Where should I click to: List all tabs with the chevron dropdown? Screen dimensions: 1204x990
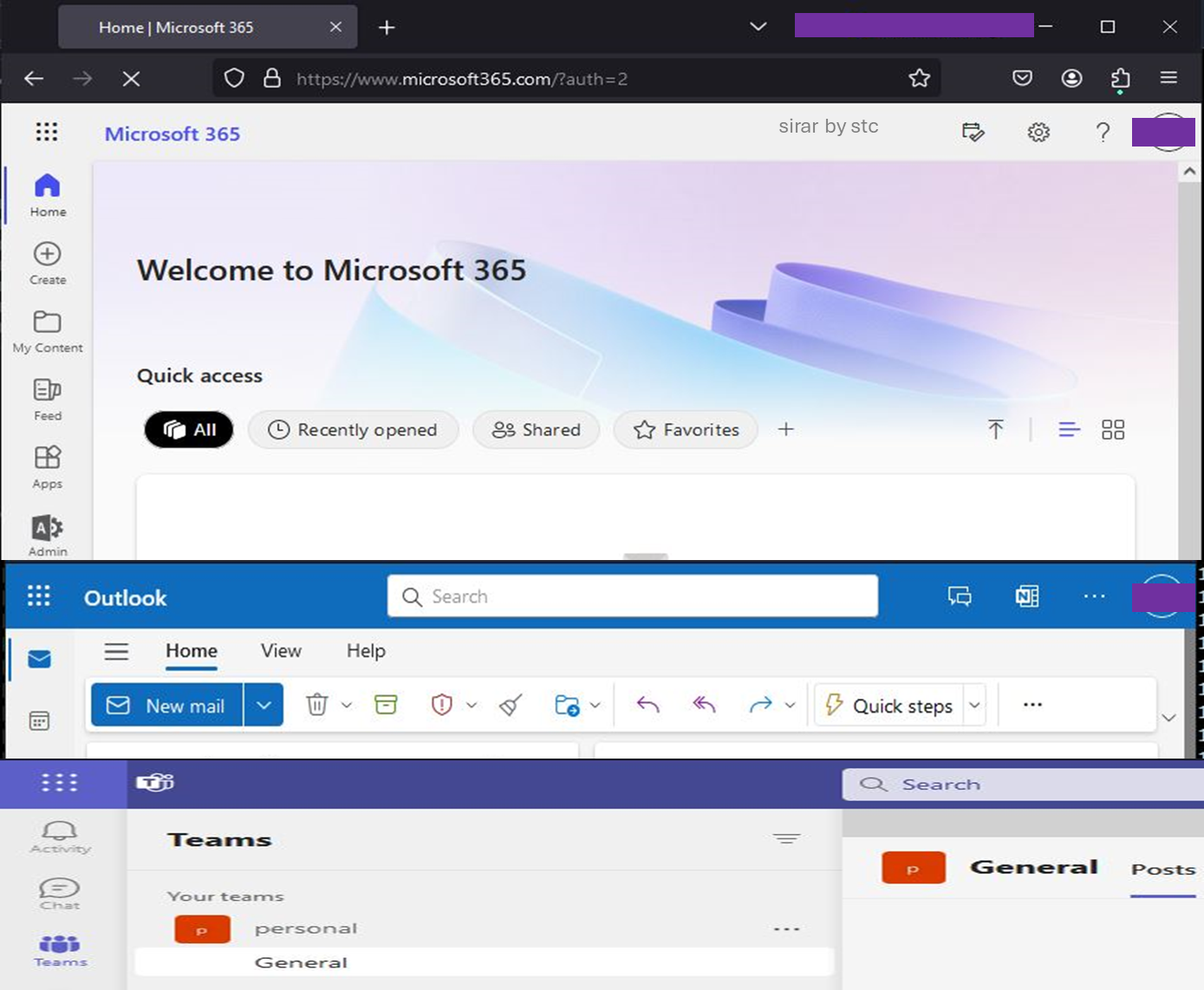(x=758, y=27)
